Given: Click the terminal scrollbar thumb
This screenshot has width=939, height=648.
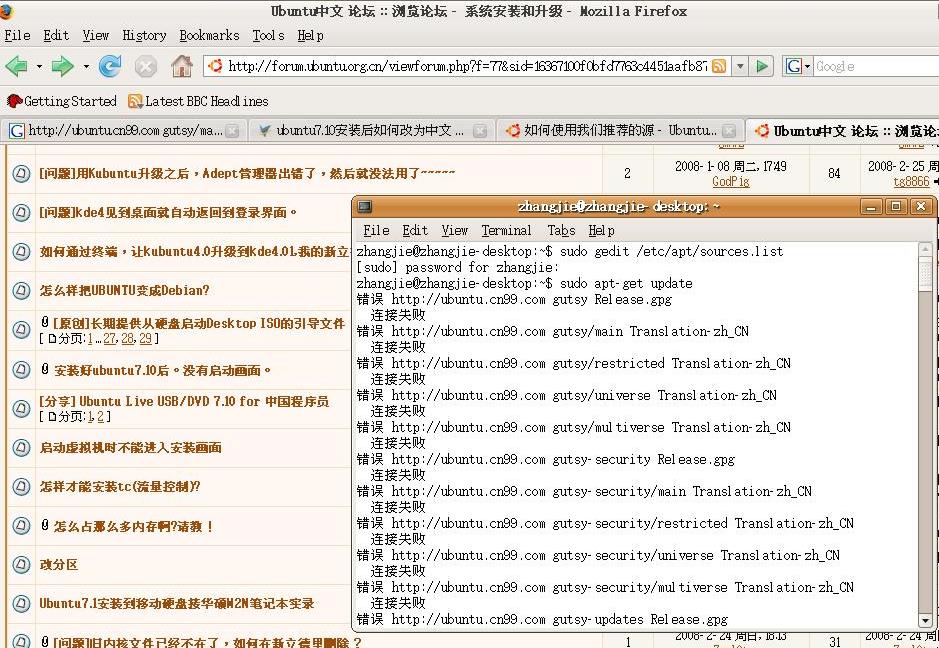Looking at the screenshot, I should click(925, 273).
